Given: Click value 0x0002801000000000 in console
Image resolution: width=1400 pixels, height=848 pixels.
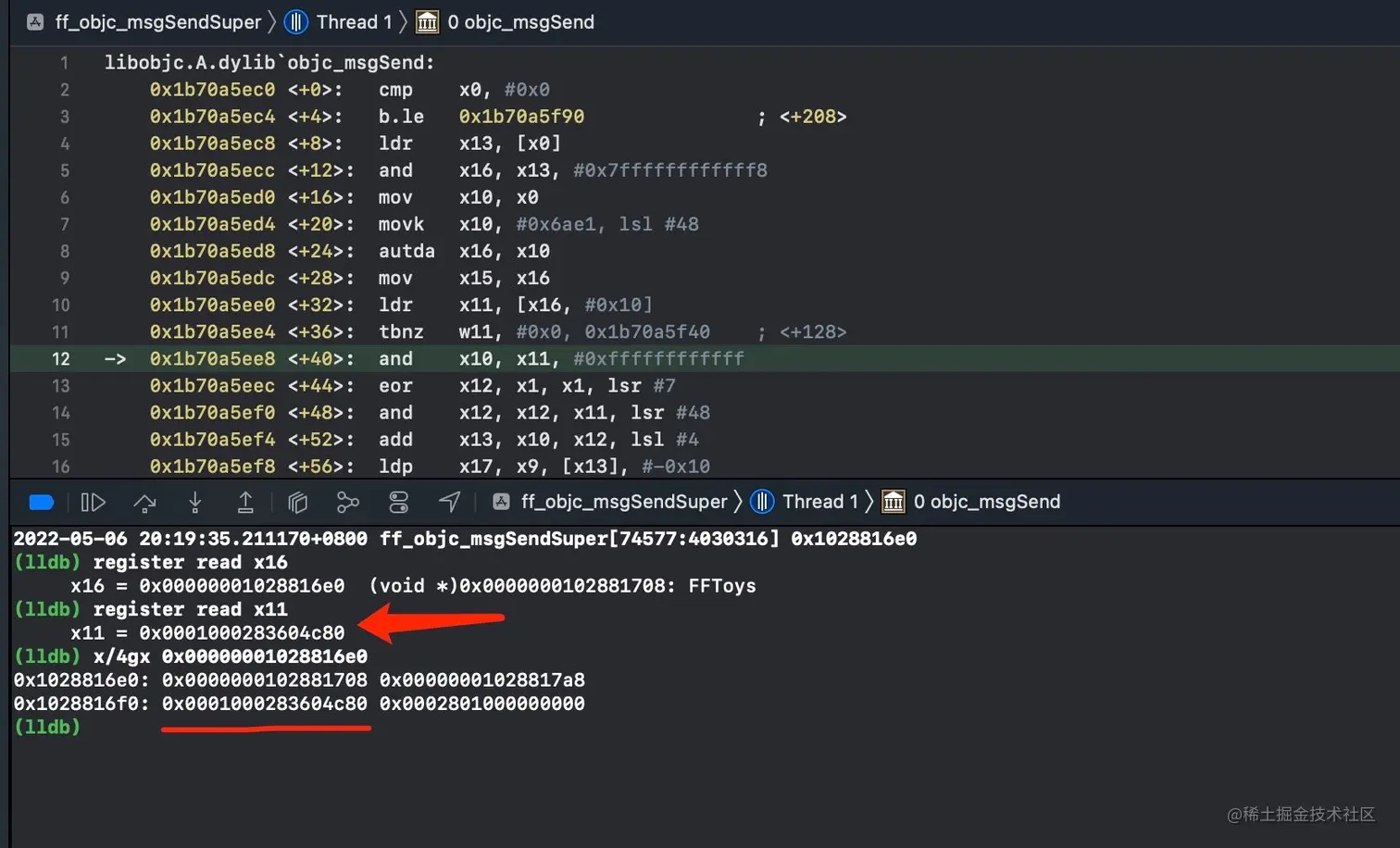Looking at the screenshot, I should [x=481, y=705].
